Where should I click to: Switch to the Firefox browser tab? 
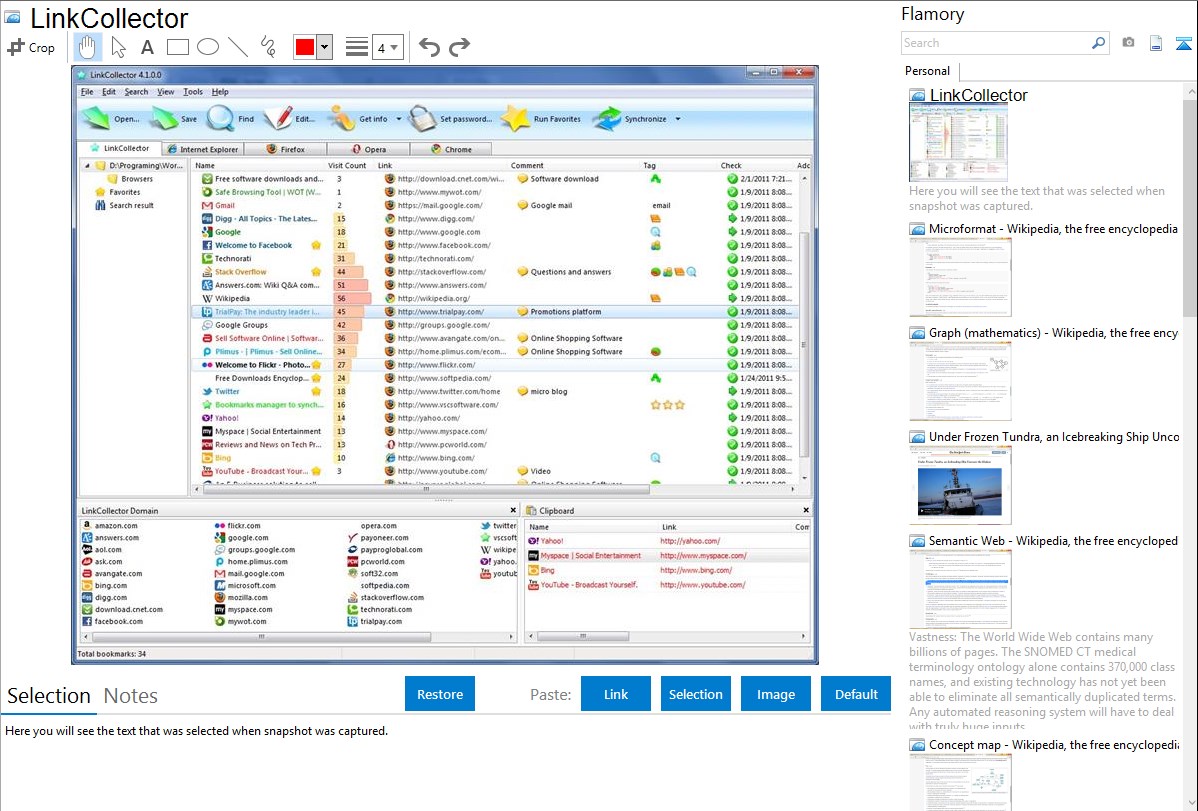tap(286, 149)
